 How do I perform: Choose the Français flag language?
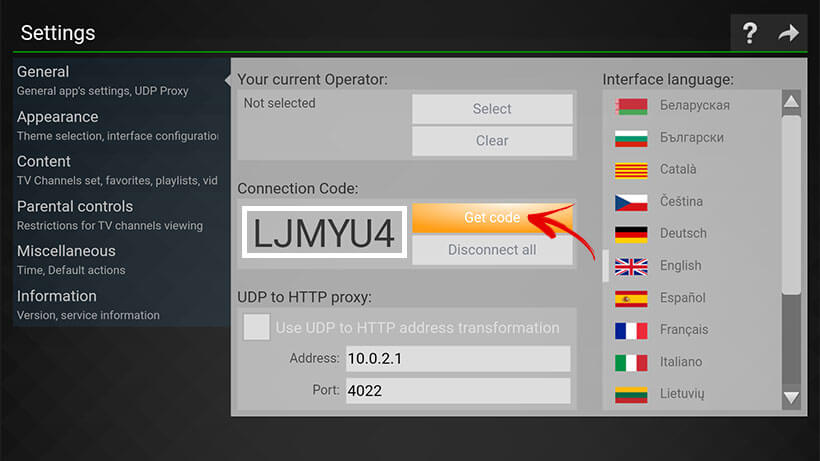click(631, 330)
